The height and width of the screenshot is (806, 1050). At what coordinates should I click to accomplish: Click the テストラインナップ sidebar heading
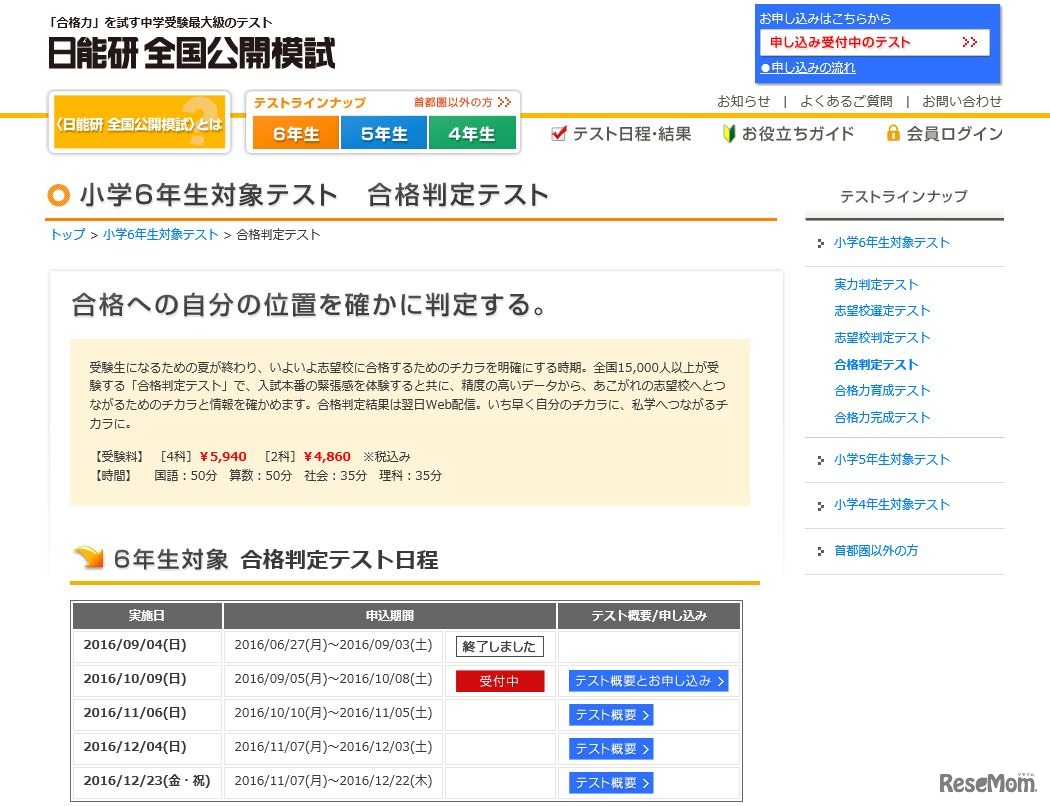point(903,196)
